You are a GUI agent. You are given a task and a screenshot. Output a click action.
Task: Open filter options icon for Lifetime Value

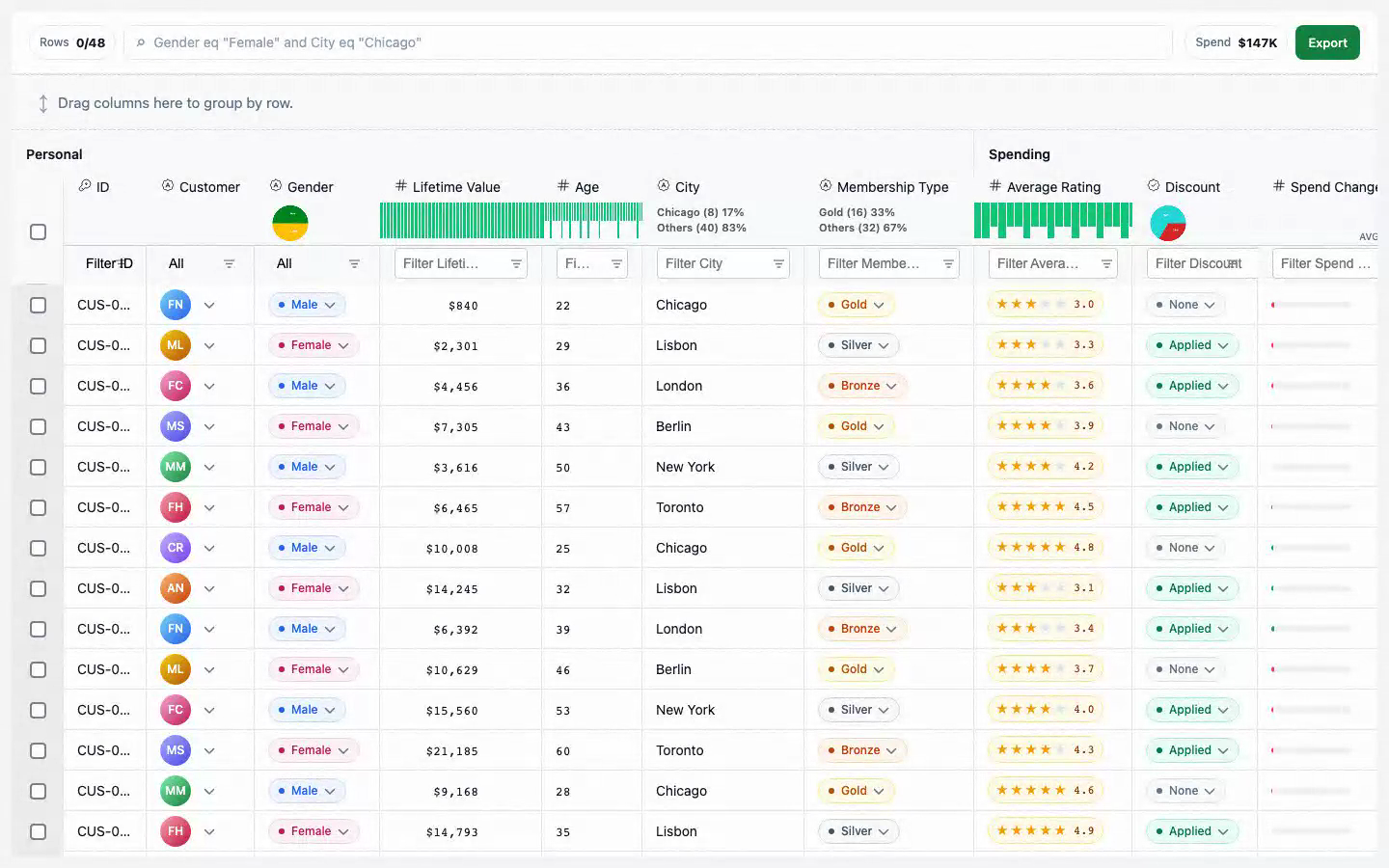pos(516,263)
